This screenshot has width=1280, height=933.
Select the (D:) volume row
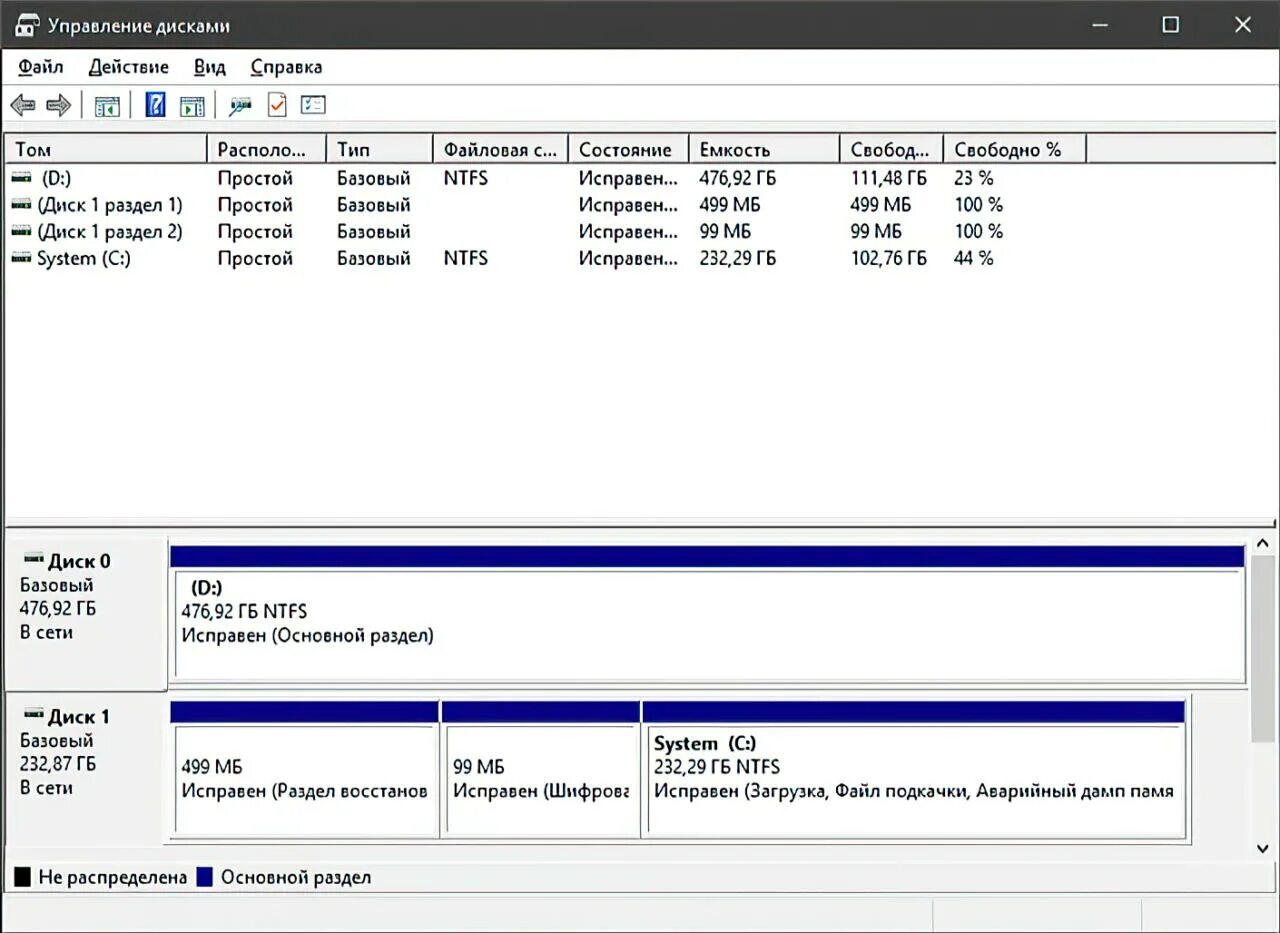tap(545, 178)
